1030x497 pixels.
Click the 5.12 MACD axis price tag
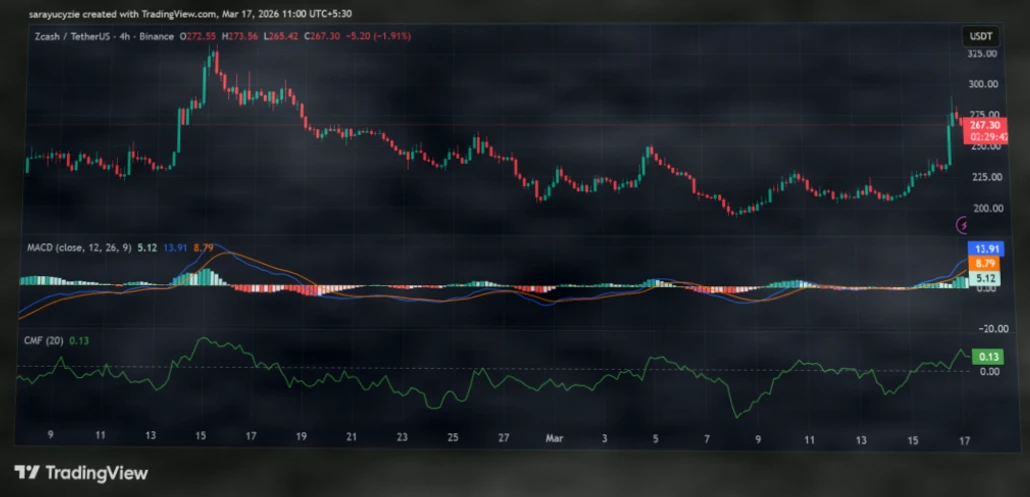983,278
